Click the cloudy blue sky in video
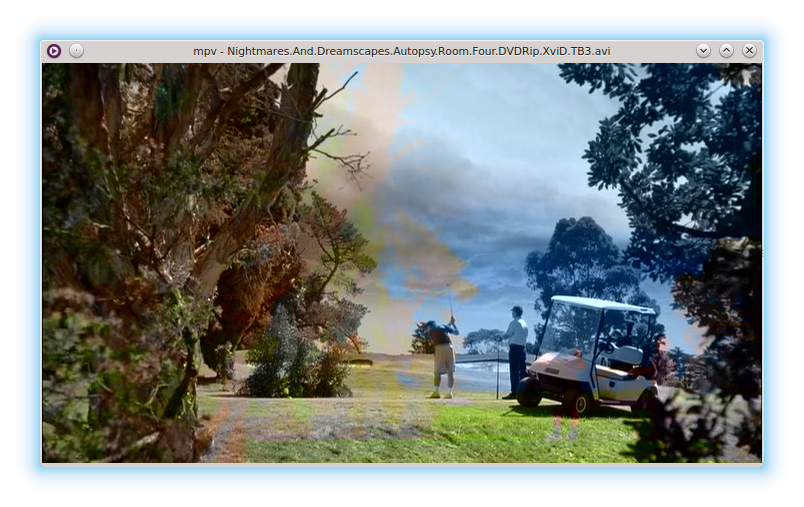This screenshot has height=507, width=804. point(500,150)
